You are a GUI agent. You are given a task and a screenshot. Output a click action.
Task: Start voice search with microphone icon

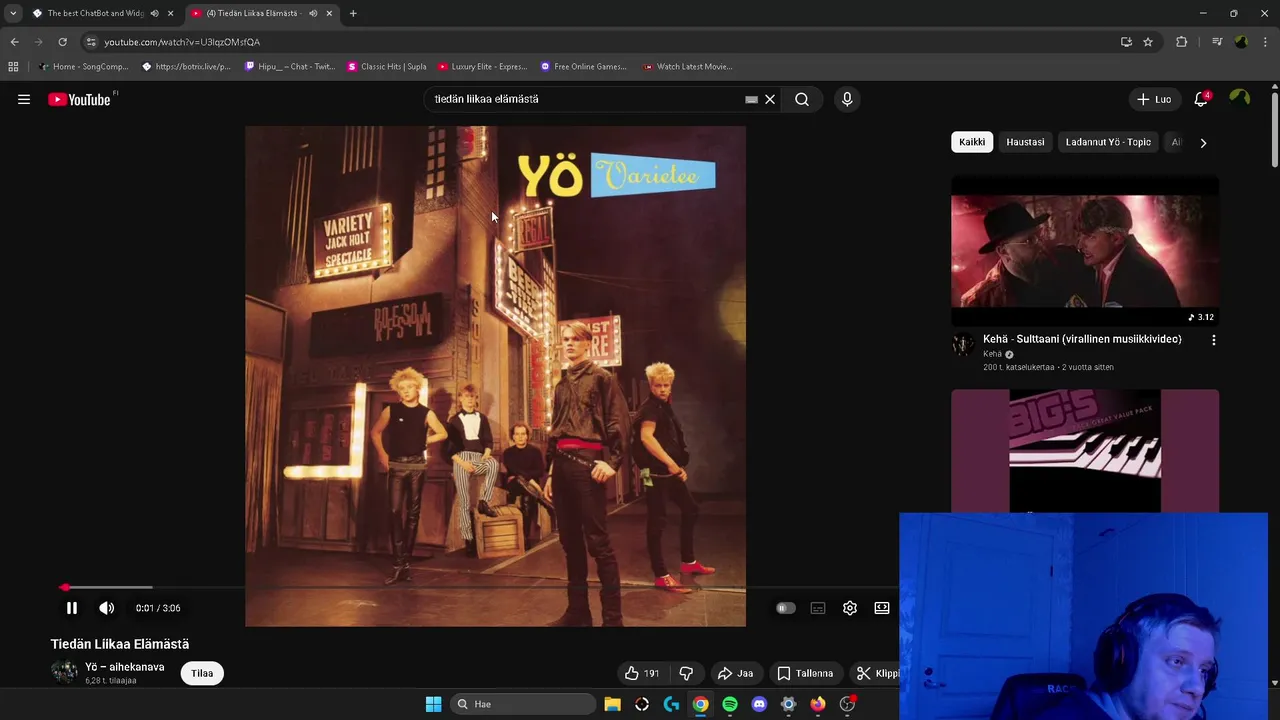coord(847,99)
